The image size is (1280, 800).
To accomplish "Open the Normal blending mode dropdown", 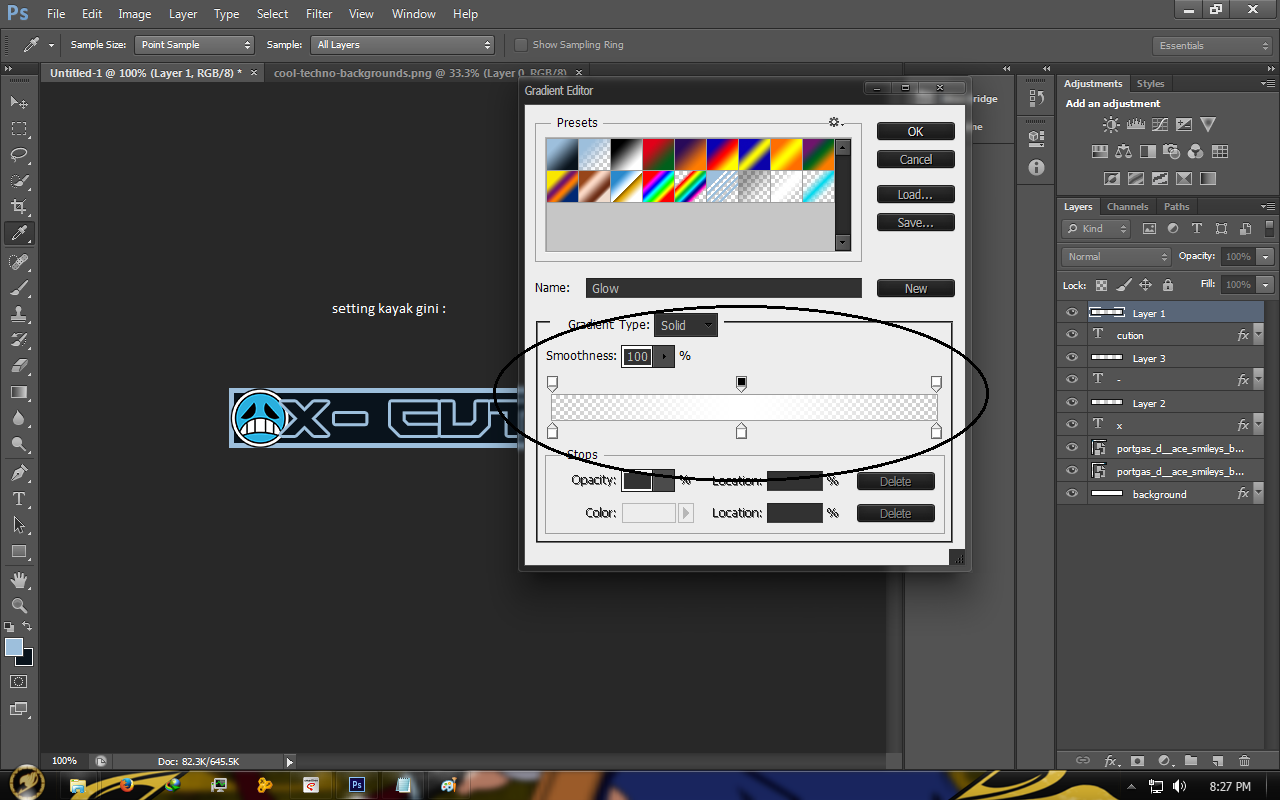I will (1114, 256).
